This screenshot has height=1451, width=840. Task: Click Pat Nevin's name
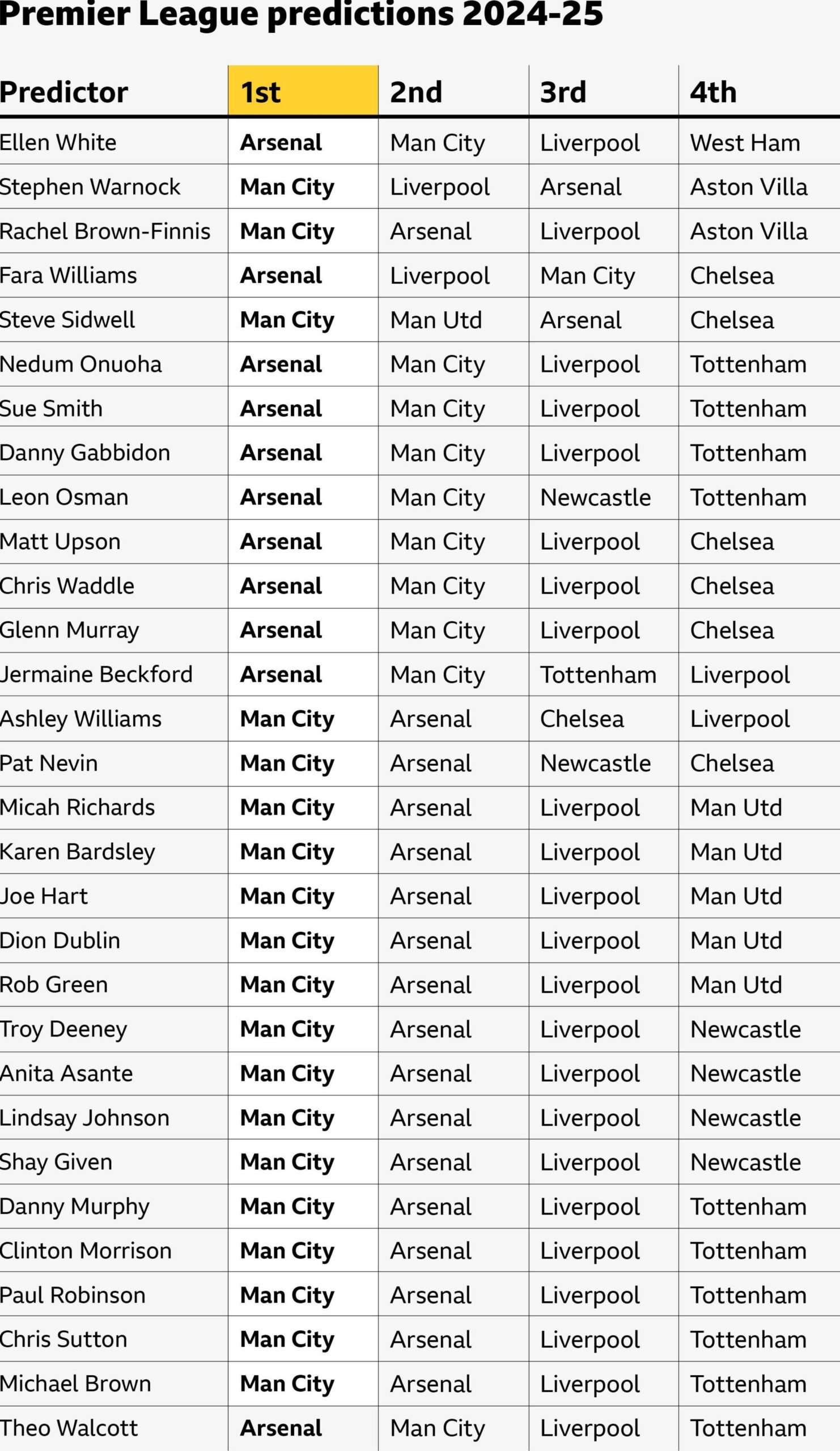click(x=49, y=763)
